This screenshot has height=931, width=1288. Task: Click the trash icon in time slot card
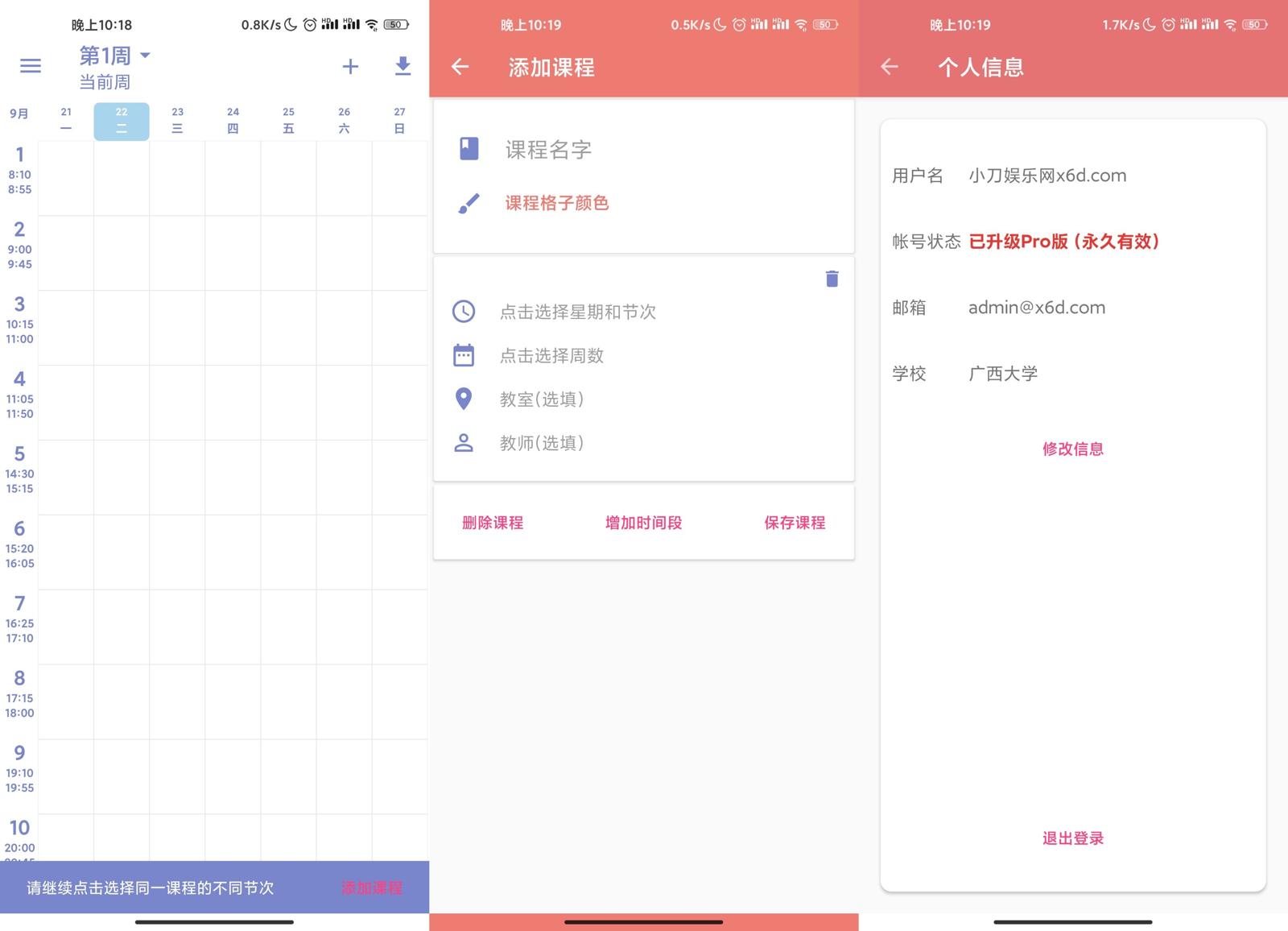pyautogui.click(x=832, y=279)
